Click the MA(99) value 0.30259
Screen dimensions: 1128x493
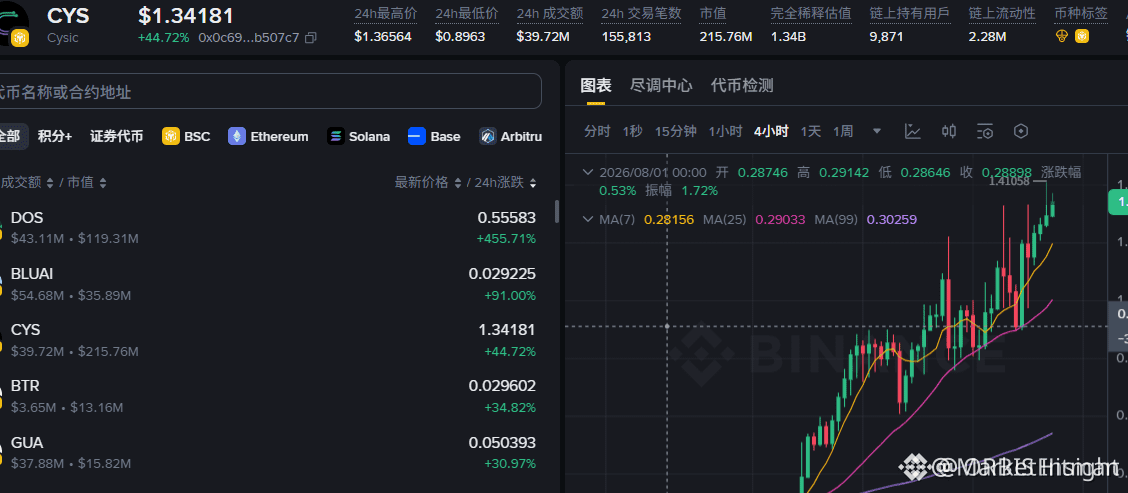click(892, 220)
